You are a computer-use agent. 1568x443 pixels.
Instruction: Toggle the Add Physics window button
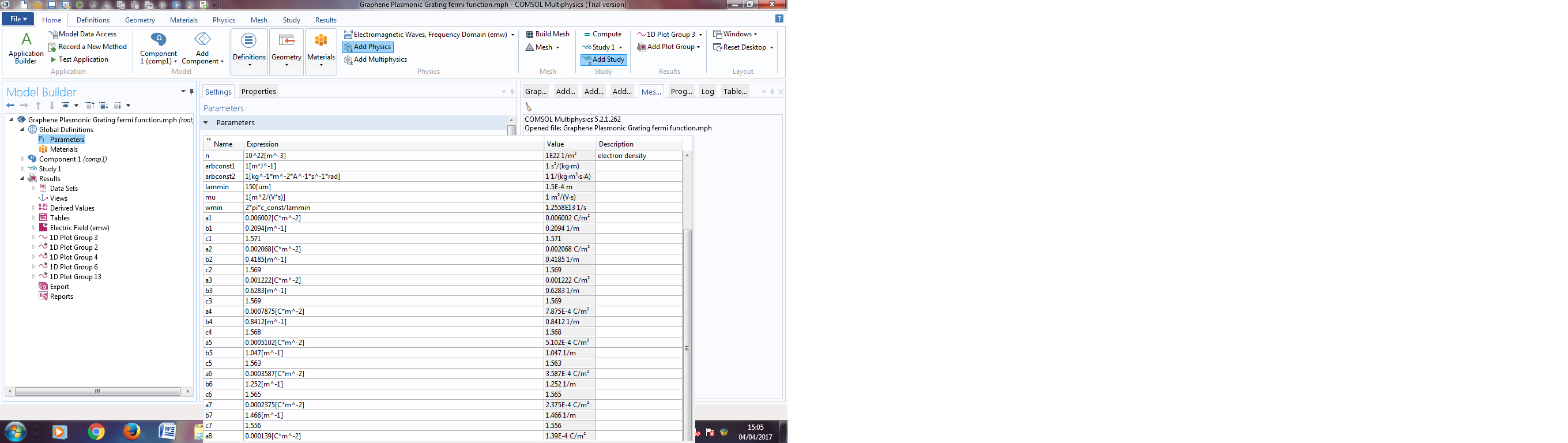[x=368, y=47]
